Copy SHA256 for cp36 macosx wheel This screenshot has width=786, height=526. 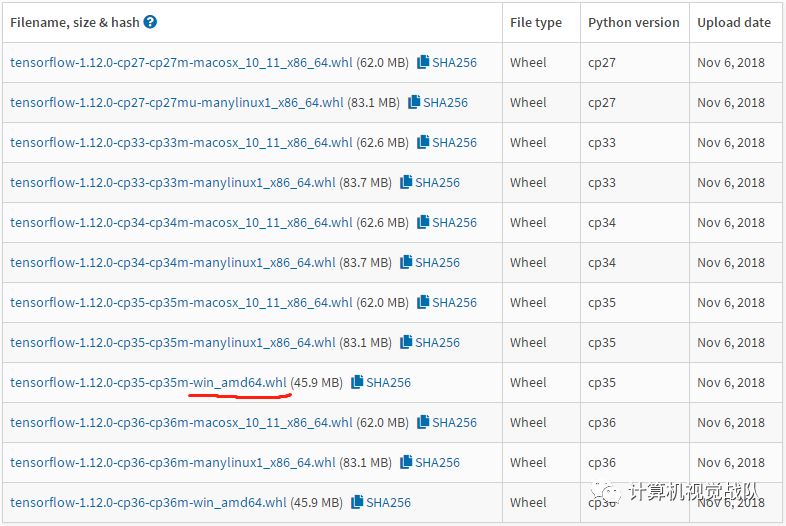(x=447, y=422)
